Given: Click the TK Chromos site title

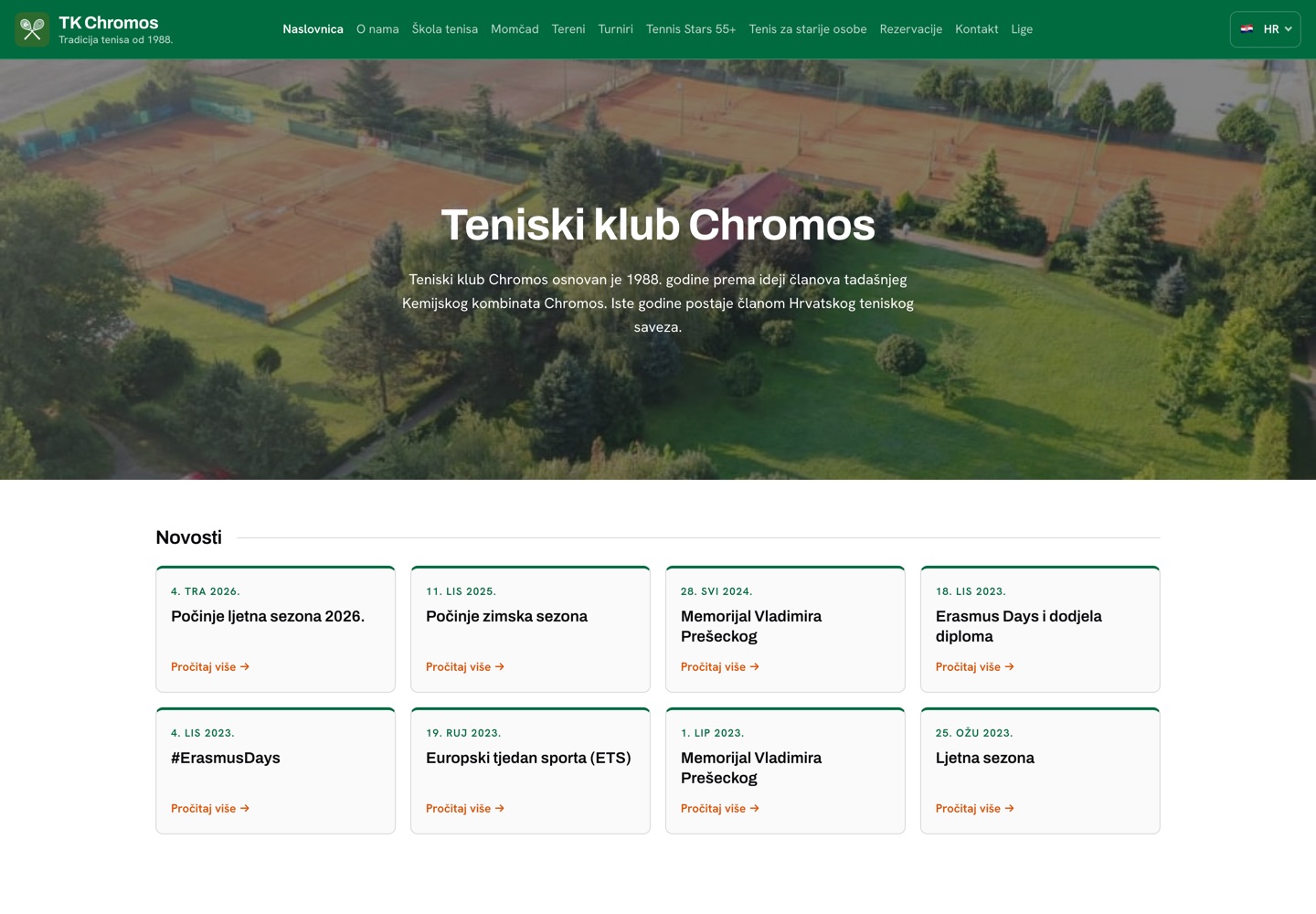Looking at the screenshot, I should (x=109, y=23).
